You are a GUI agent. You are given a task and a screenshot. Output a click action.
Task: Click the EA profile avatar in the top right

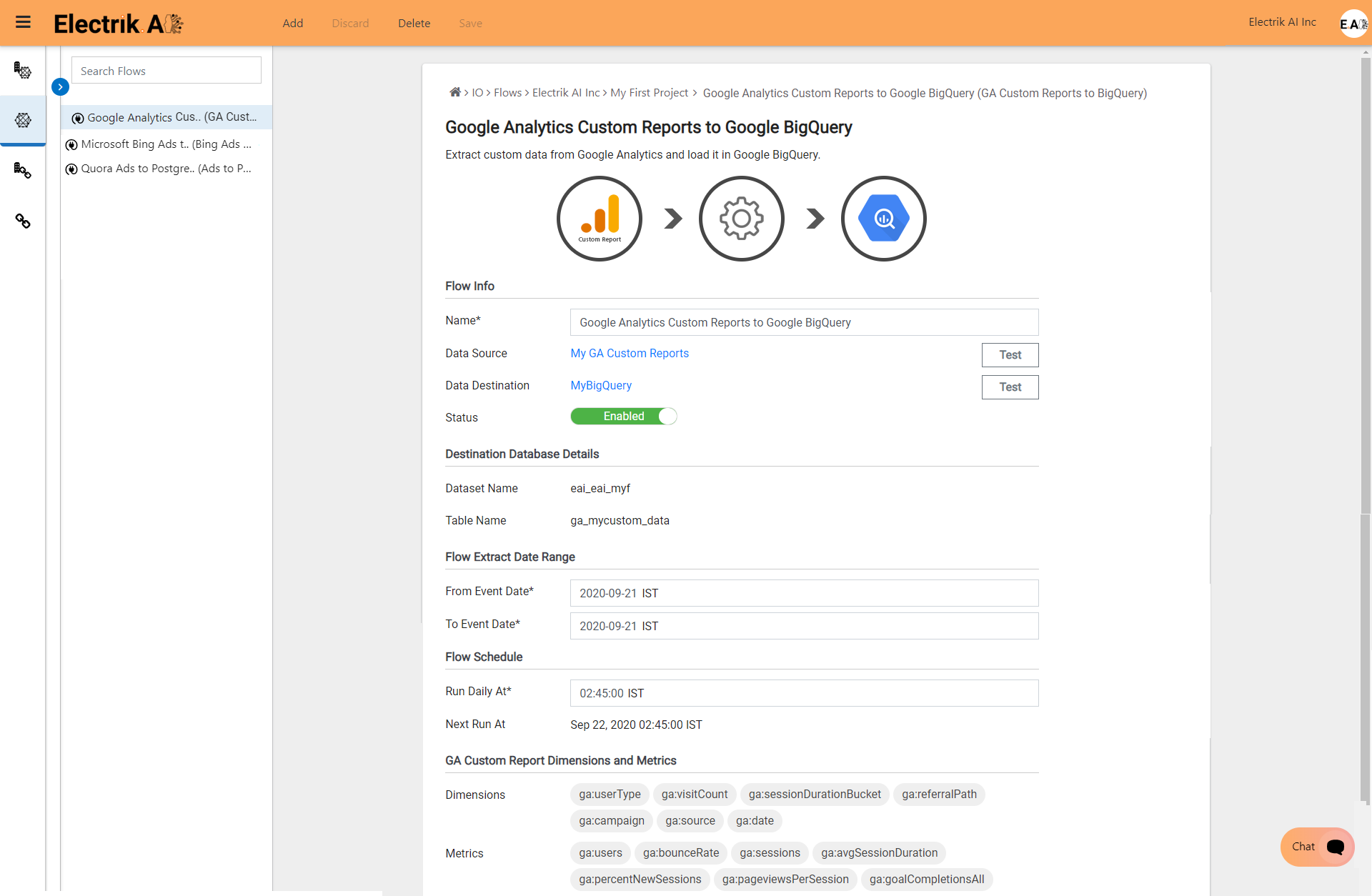tap(1353, 23)
